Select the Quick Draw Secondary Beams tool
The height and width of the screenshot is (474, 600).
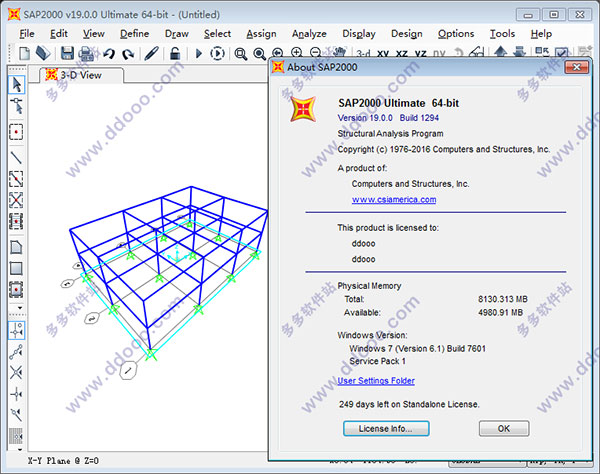click(16, 222)
